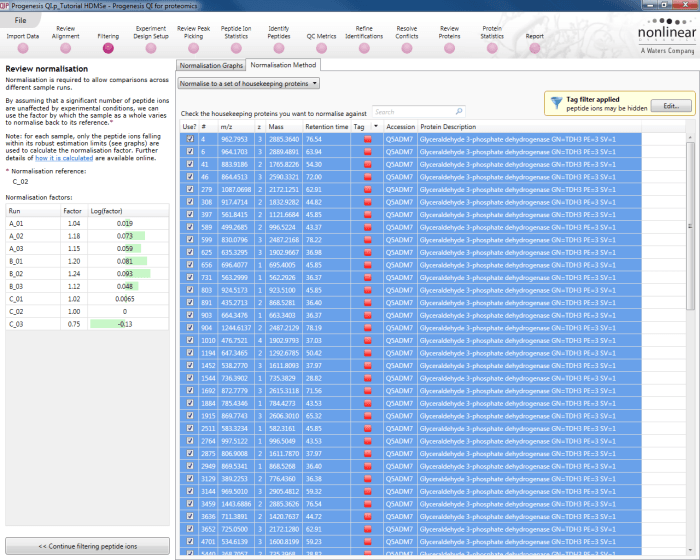
Task: Click the Protein Description column header
Action: (529, 126)
